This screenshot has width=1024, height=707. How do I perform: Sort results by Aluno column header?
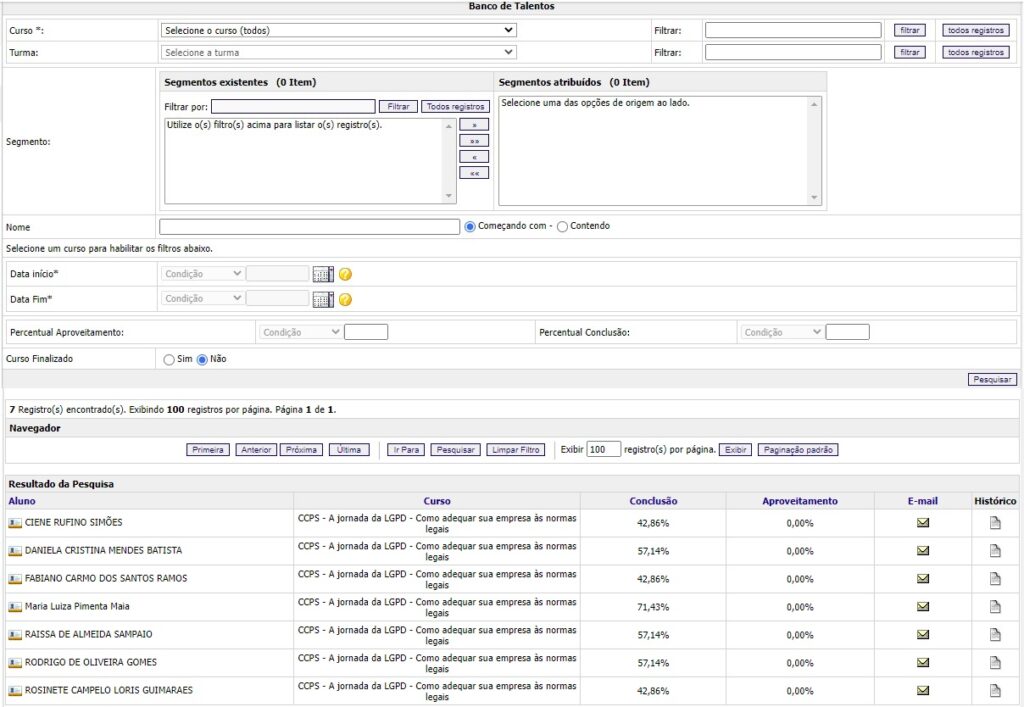[x=21, y=501]
